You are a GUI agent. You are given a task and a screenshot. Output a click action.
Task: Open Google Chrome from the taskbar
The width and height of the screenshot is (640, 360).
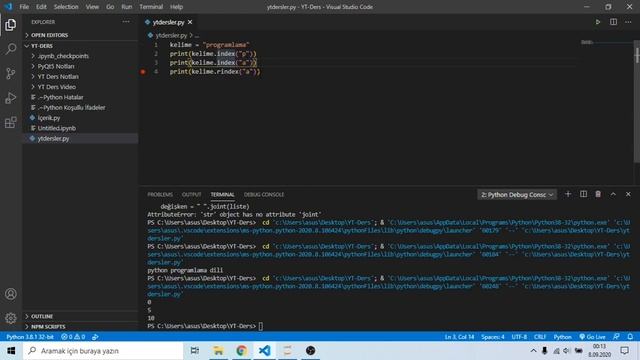click(241, 351)
